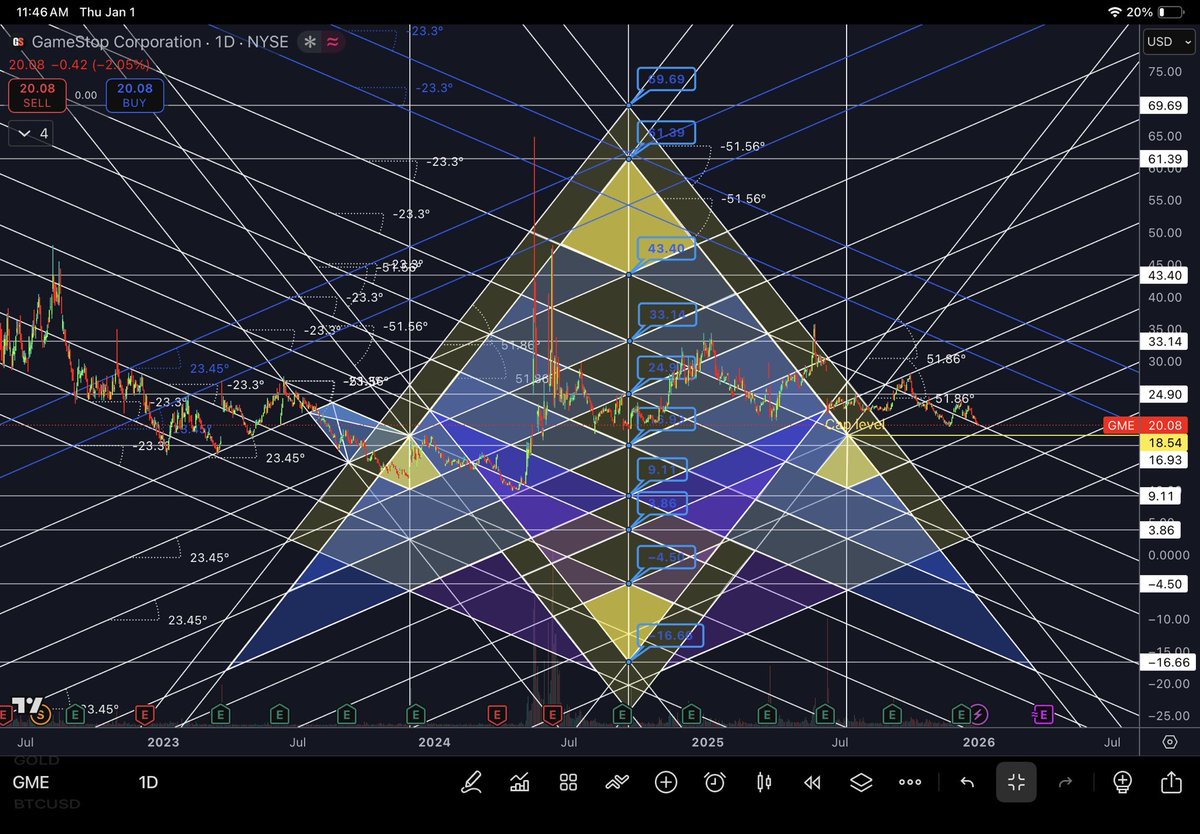Open the object tree layers icon
Image resolution: width=1200 pixels, height=834 pixels.
coord(861,782)
